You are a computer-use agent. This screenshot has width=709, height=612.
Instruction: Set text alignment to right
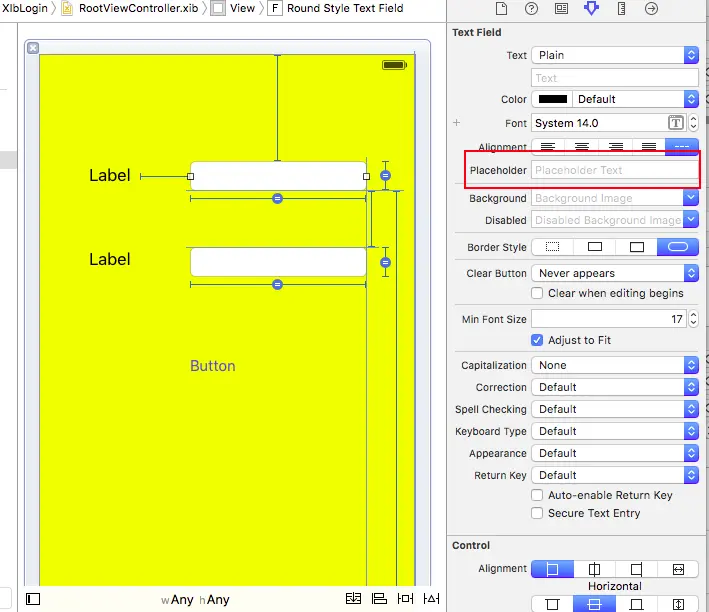(x=615, y=147)
